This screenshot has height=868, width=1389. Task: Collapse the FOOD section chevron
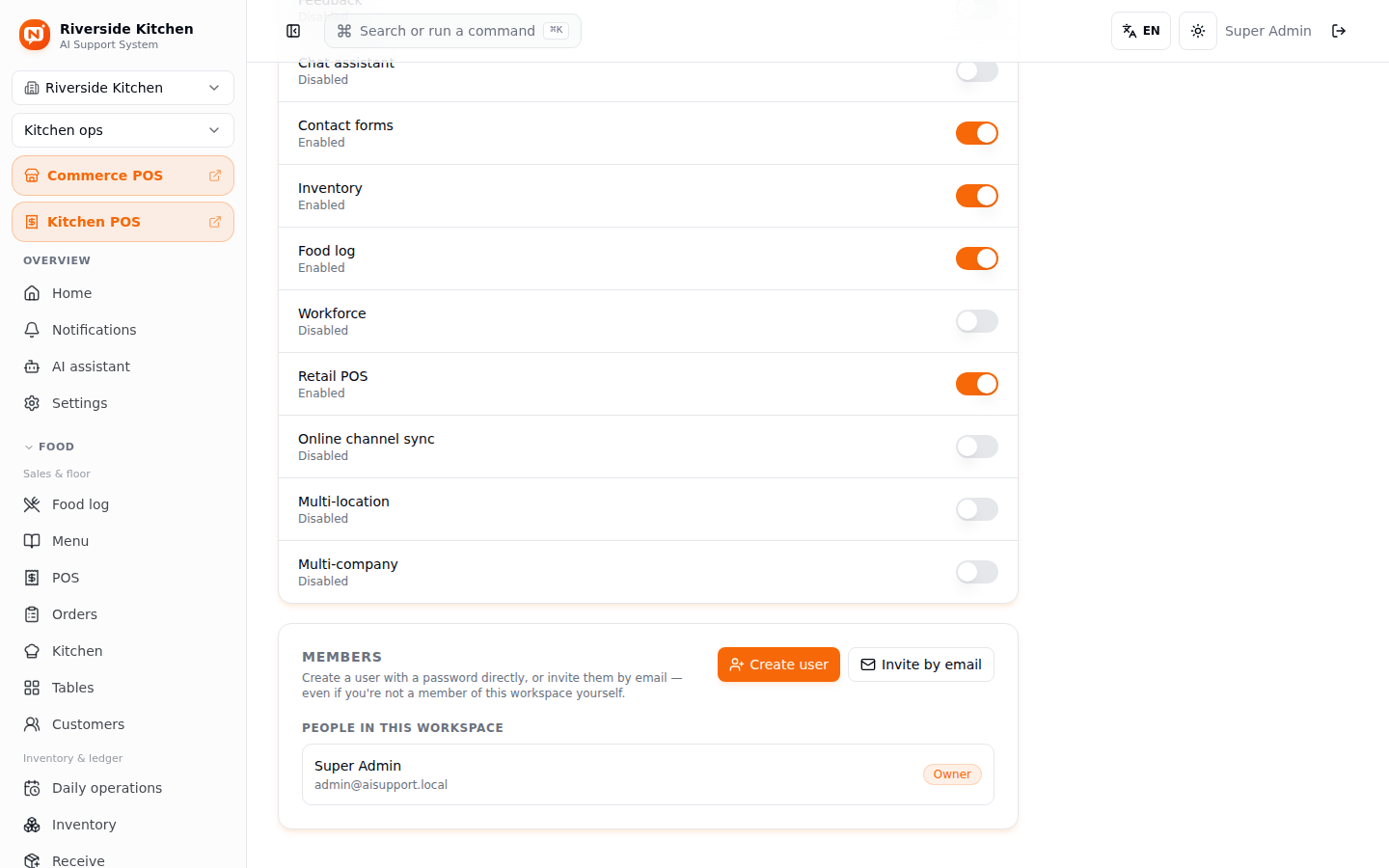click(x=29, y=447)
